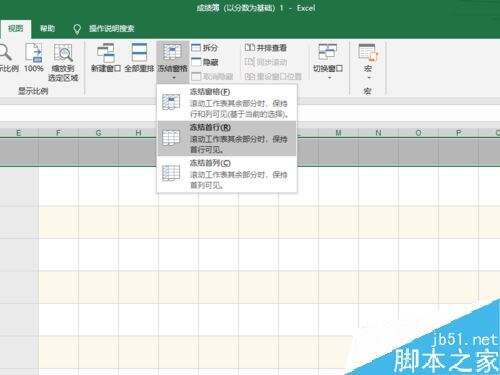Expand the Freeze Panes (冻结窗格) dropdown

click(x=173, y=62)
